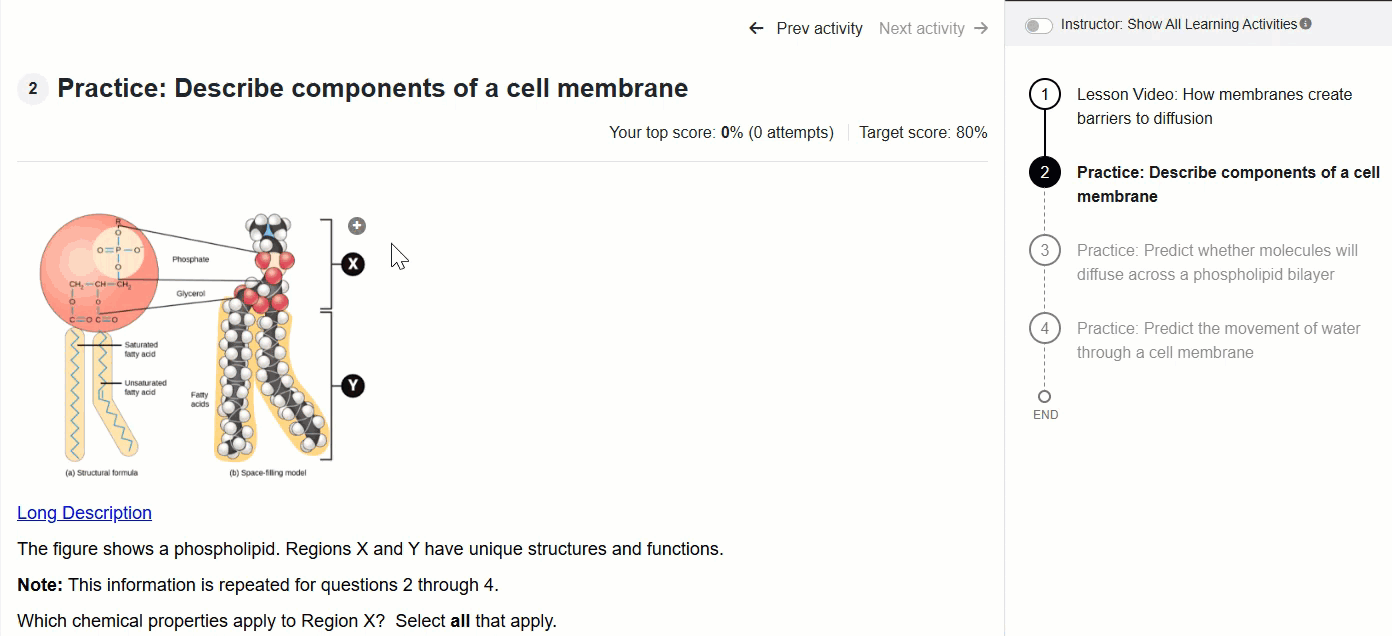
Task: Click the END marker of the timeline
Action: tap(1045, 405)
